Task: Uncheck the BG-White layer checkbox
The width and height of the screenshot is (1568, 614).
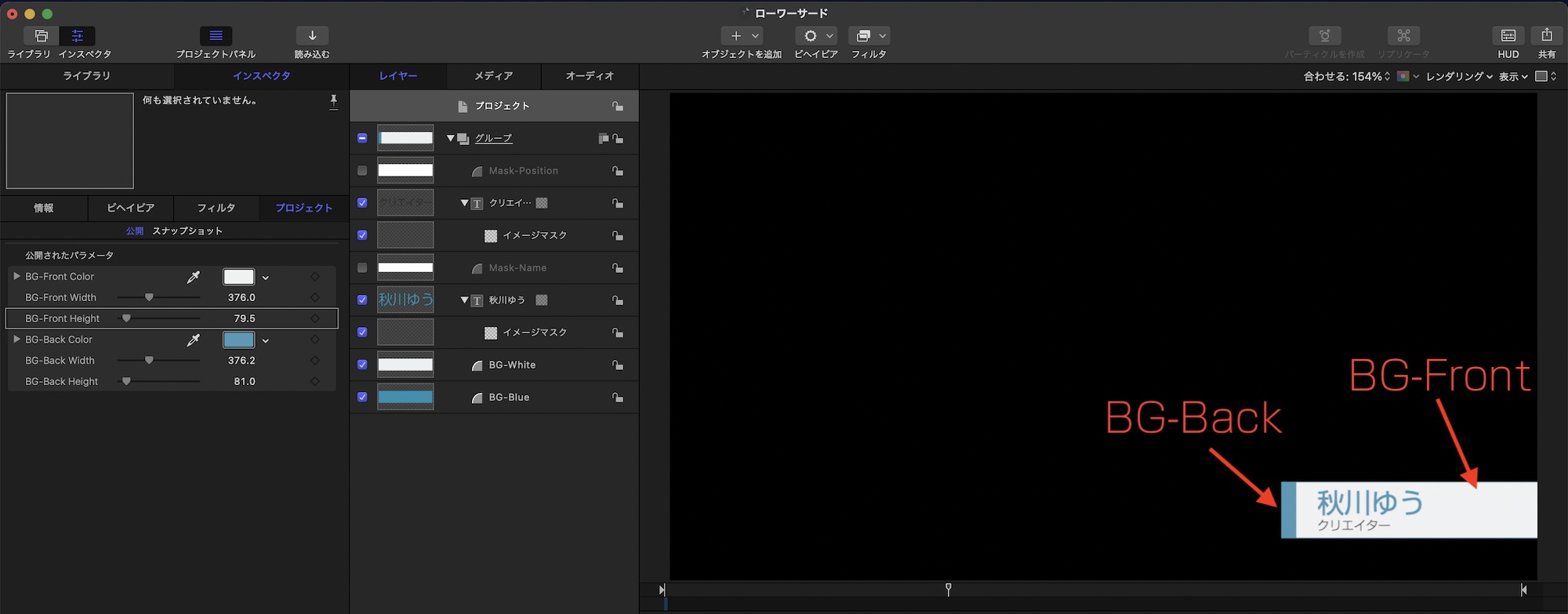Action: pos(362,365)
